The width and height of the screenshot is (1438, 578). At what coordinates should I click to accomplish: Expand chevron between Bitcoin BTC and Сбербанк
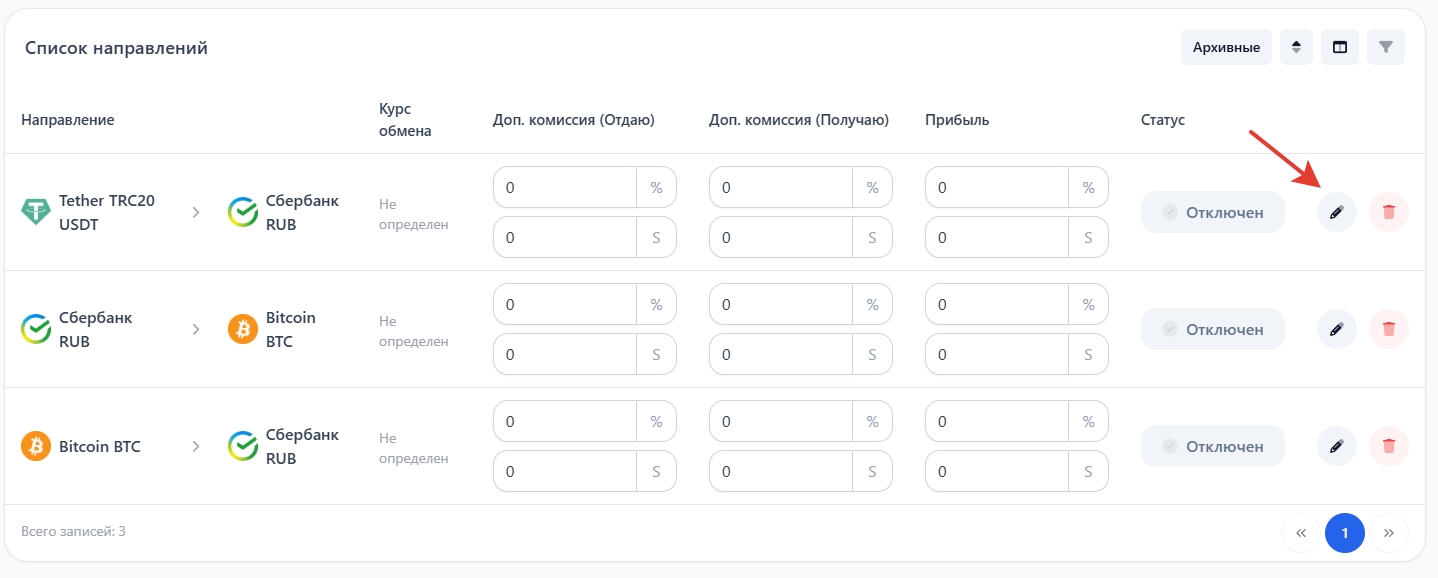point(196,446)
